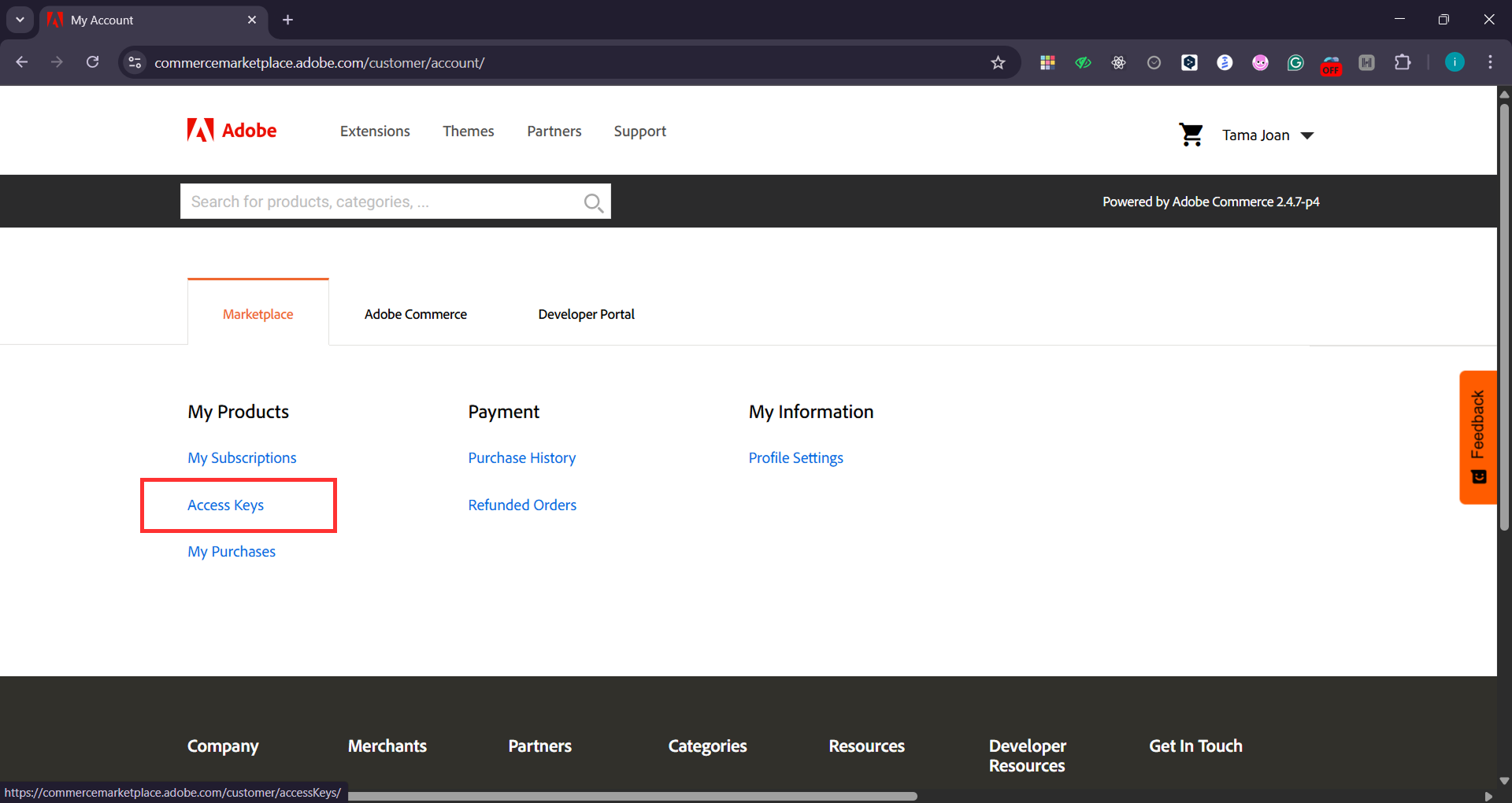Restore down the browser window
This screenshot has height=803, width=1512.
pos(1443,20)
